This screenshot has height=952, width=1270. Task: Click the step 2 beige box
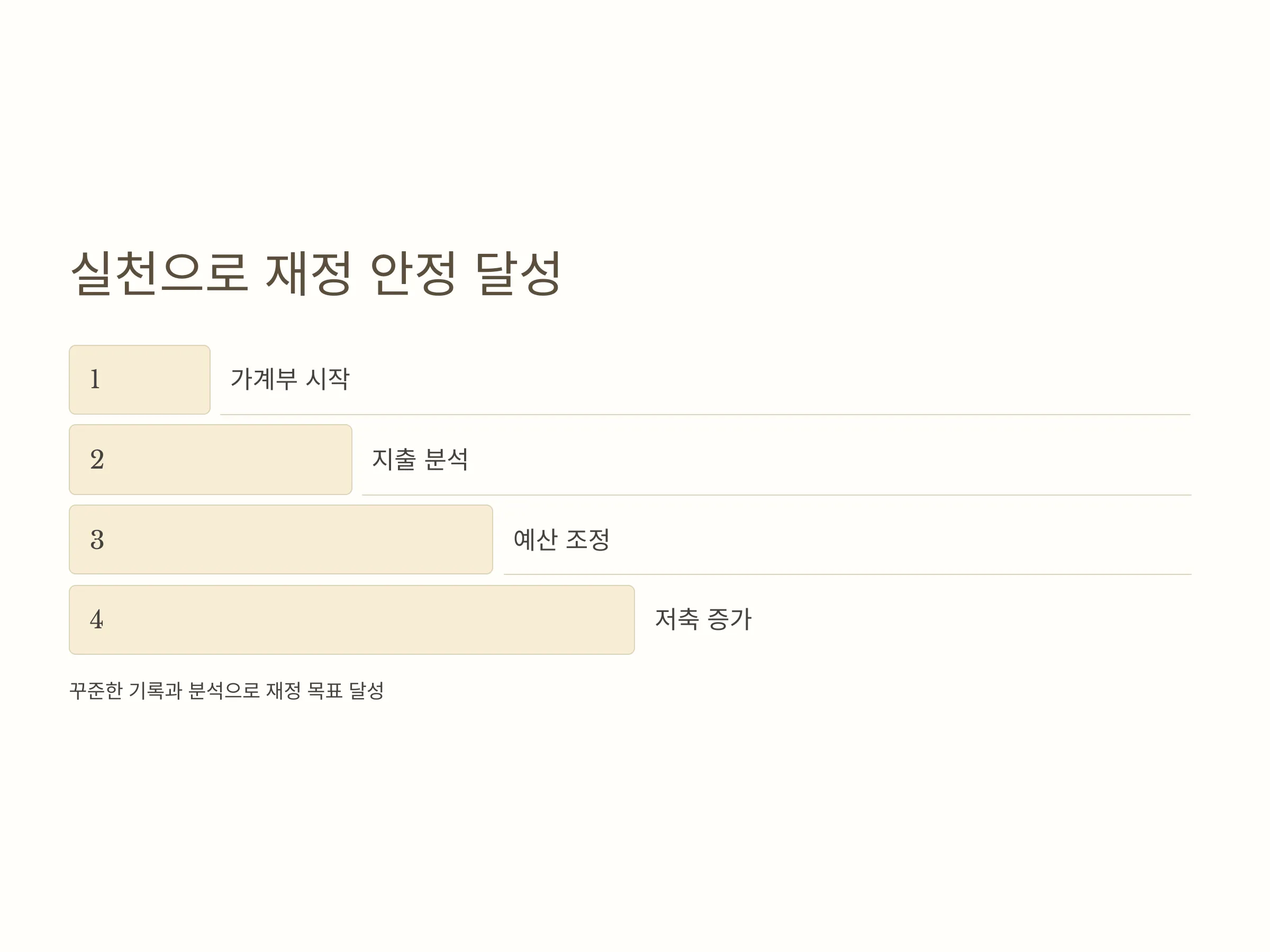(x=211, y=460)
